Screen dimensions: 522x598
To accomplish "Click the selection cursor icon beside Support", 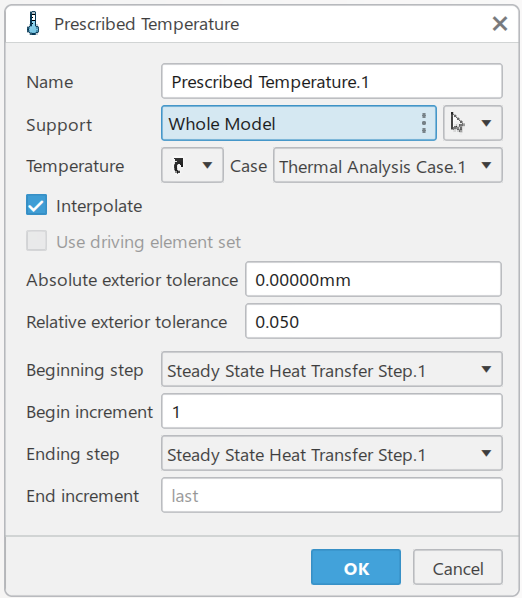I will (457, 123).
